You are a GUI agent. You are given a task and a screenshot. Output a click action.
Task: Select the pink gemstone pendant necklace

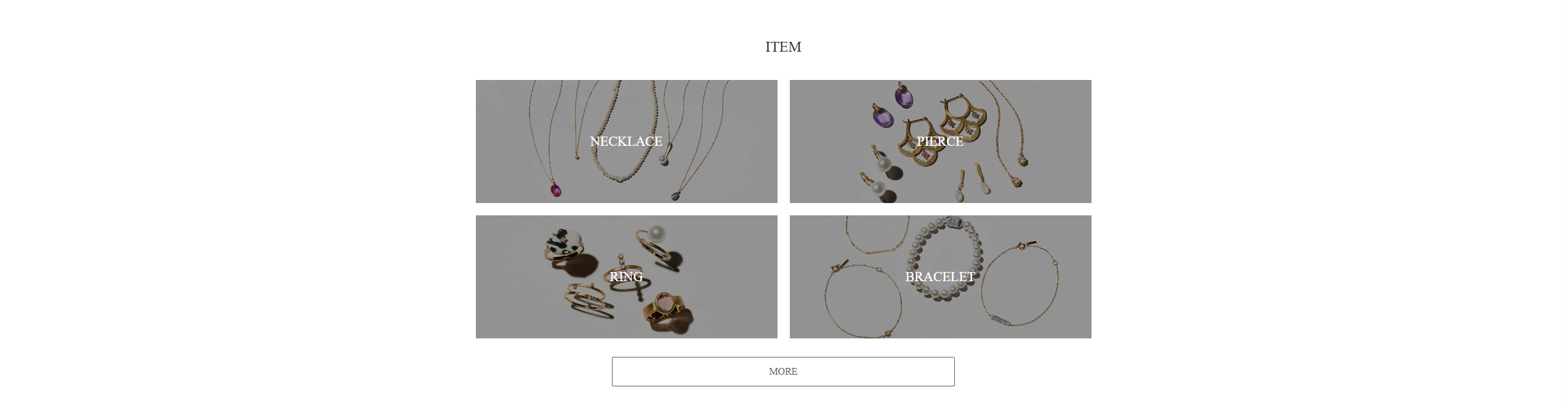pyautogui.click(x=555, y=189)
